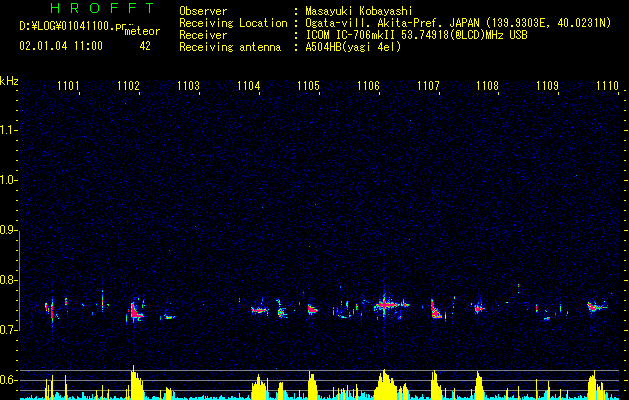Click the 1105 time marker
Screen dimensions: 629x400
pos(308,86)
